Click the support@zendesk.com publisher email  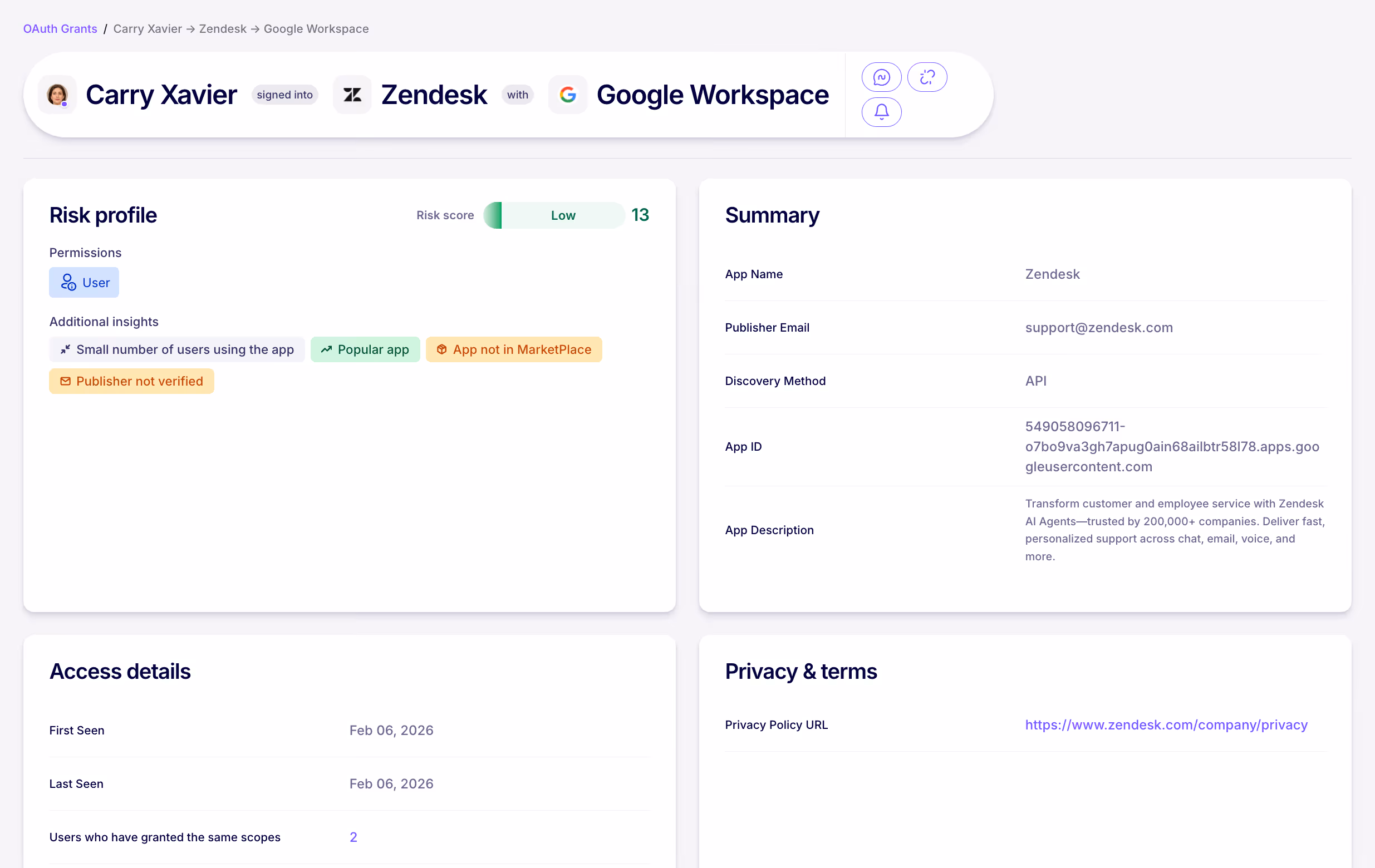coord(1099,327)
